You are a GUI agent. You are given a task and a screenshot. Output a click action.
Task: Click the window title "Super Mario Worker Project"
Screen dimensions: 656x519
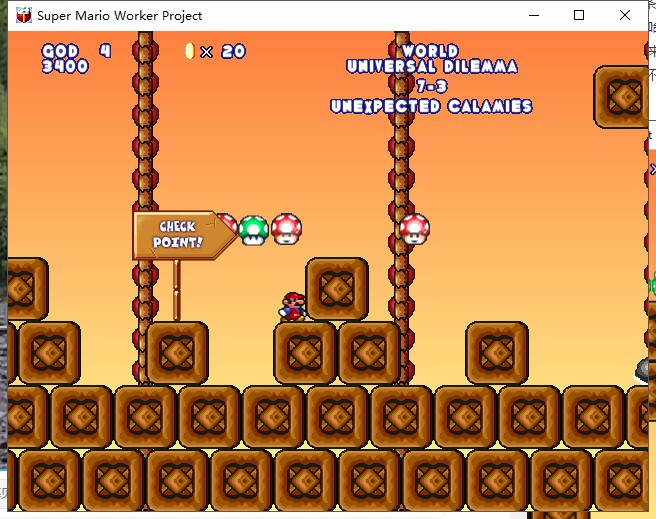coord(120,15)
